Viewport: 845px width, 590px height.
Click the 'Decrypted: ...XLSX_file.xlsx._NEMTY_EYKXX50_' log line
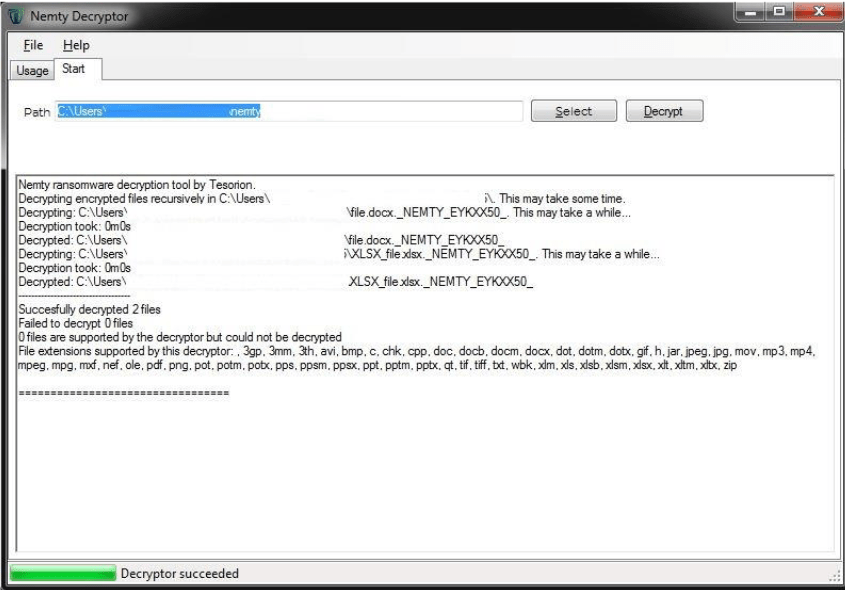coord(275,282)
